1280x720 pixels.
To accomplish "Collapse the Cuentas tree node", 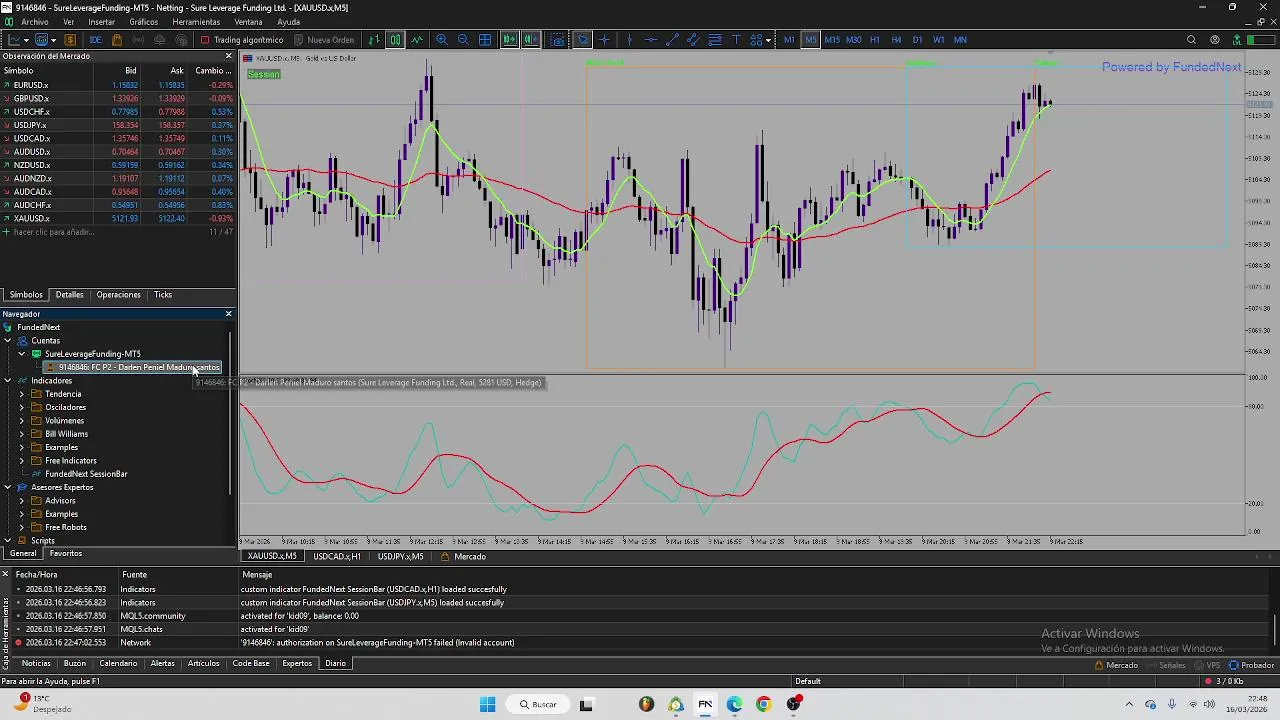I will point(8,341).
